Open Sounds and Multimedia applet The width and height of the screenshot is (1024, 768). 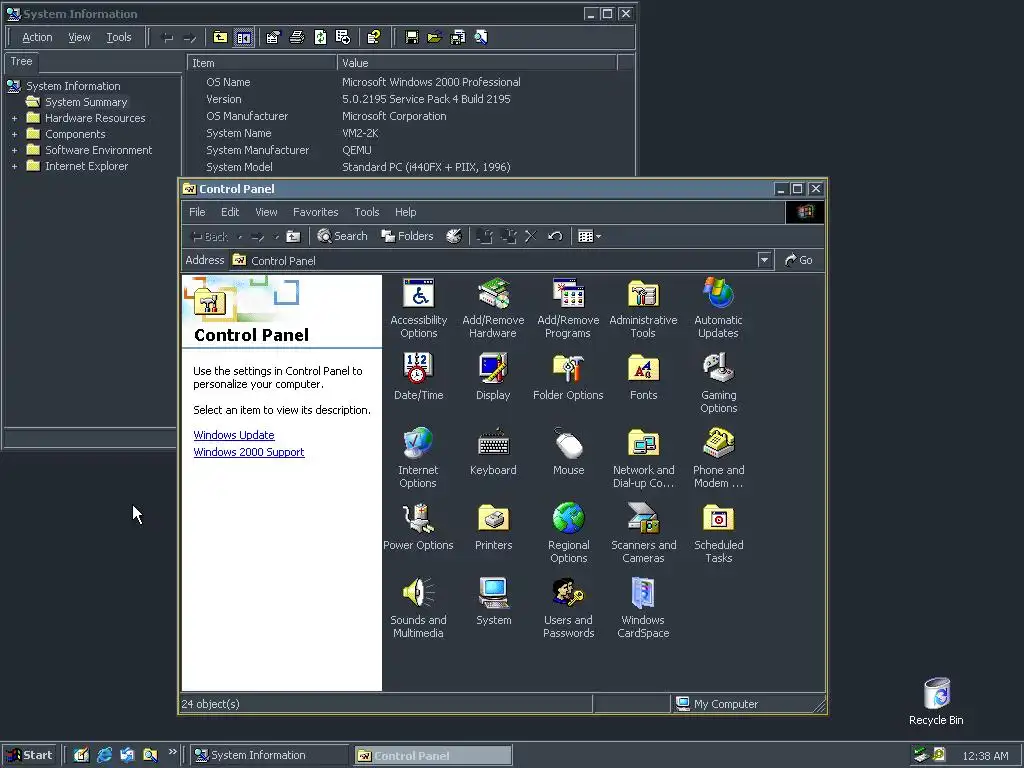(418, 608)
